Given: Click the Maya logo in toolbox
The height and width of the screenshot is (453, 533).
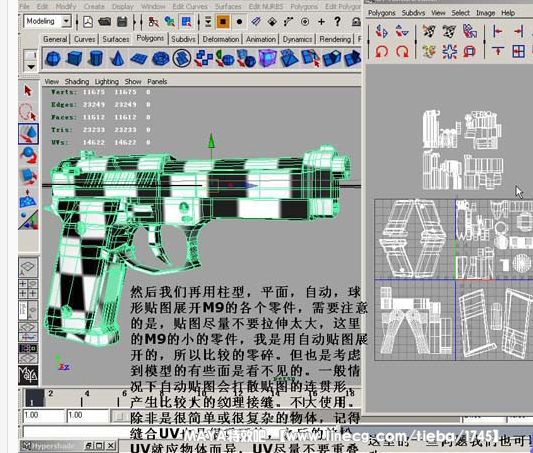Looking at the screenshot, I should 28,375.
